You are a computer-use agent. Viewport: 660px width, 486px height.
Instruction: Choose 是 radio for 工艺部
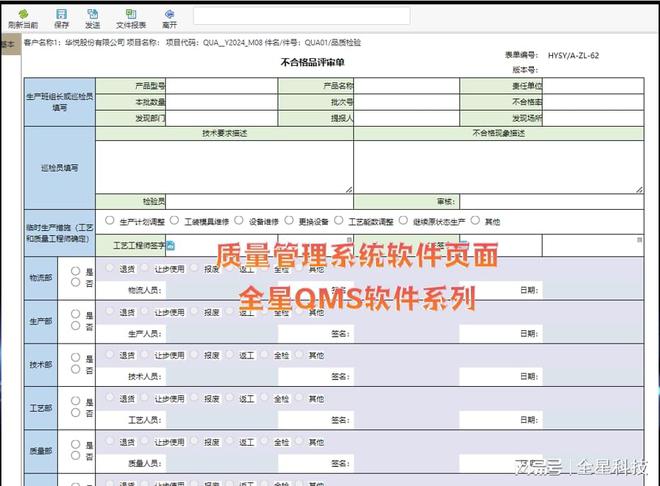coord(75,401)
